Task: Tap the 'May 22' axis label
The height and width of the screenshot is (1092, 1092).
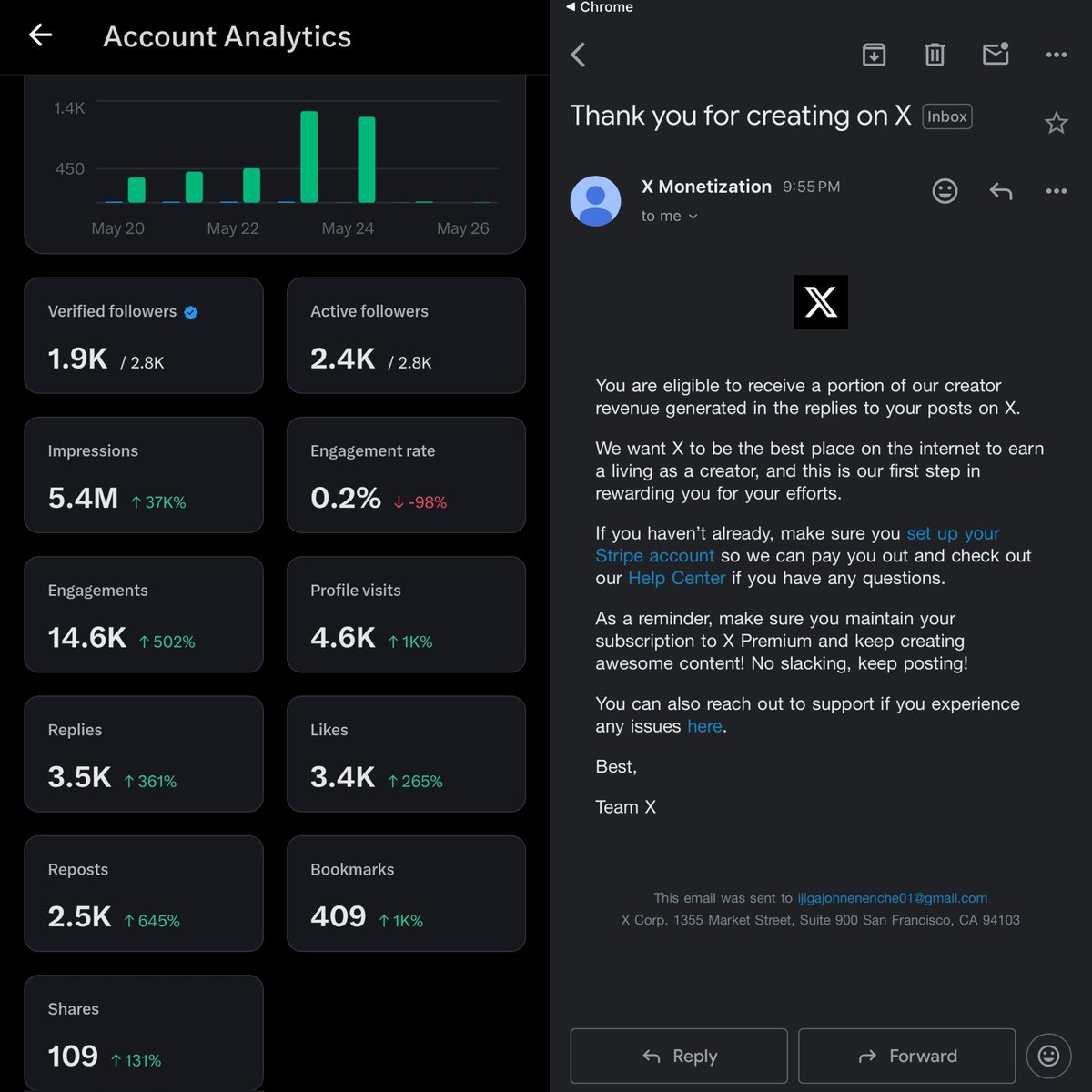Action: [233, 228]
